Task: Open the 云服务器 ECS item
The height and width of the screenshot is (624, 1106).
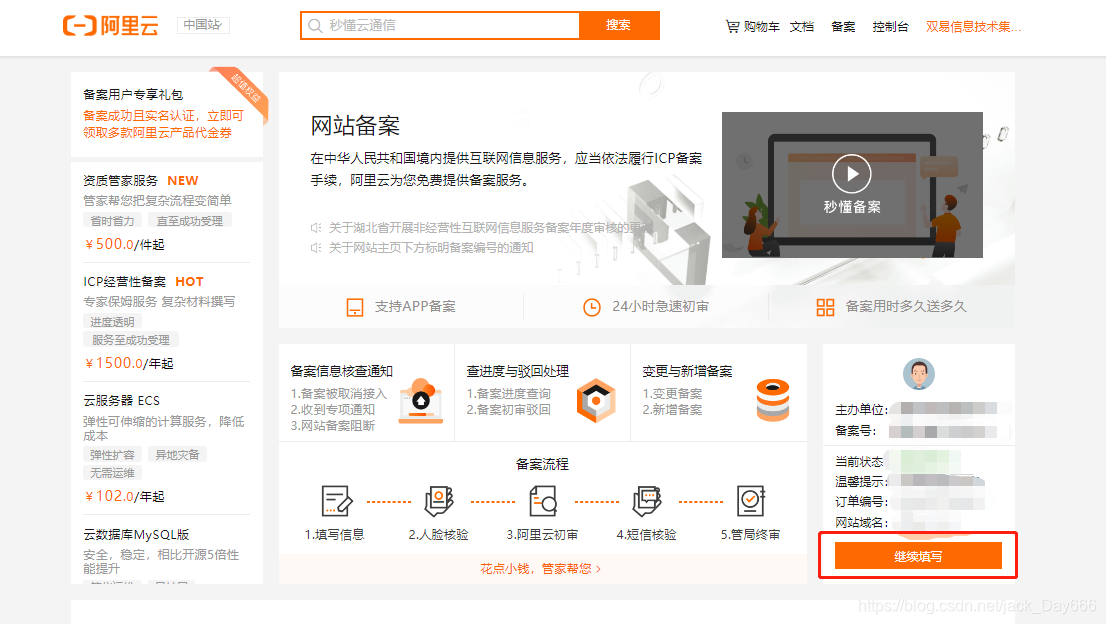Action: pyautogui.click(x=121, y=400)
